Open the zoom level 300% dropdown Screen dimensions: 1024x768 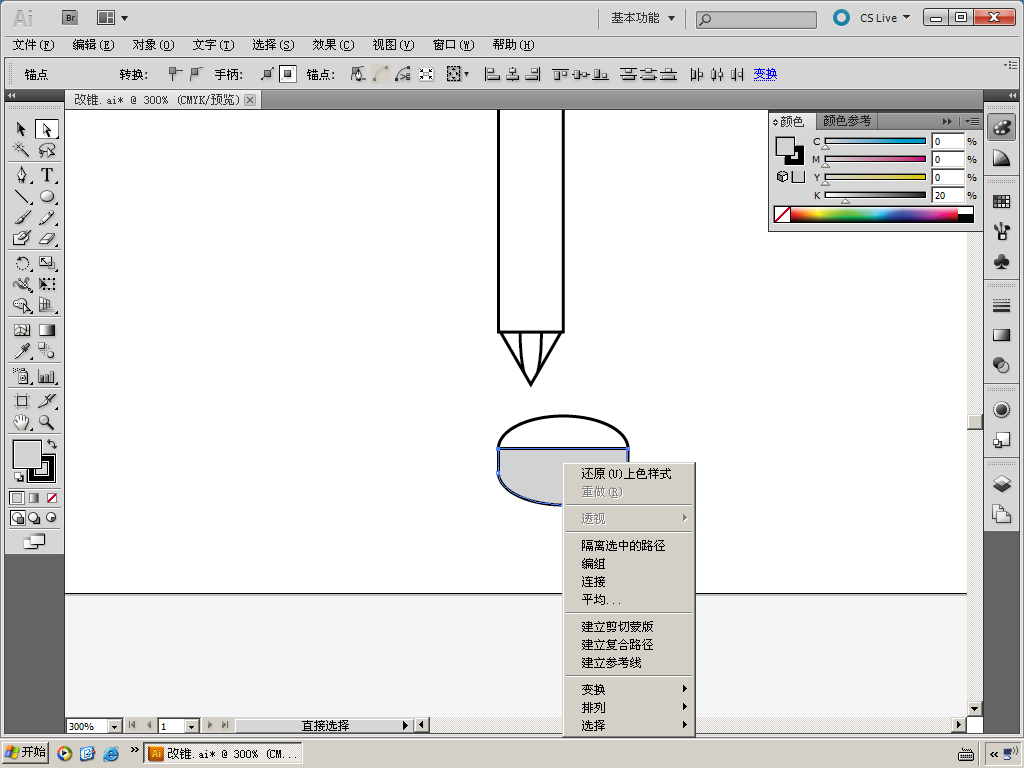[114, 726]
